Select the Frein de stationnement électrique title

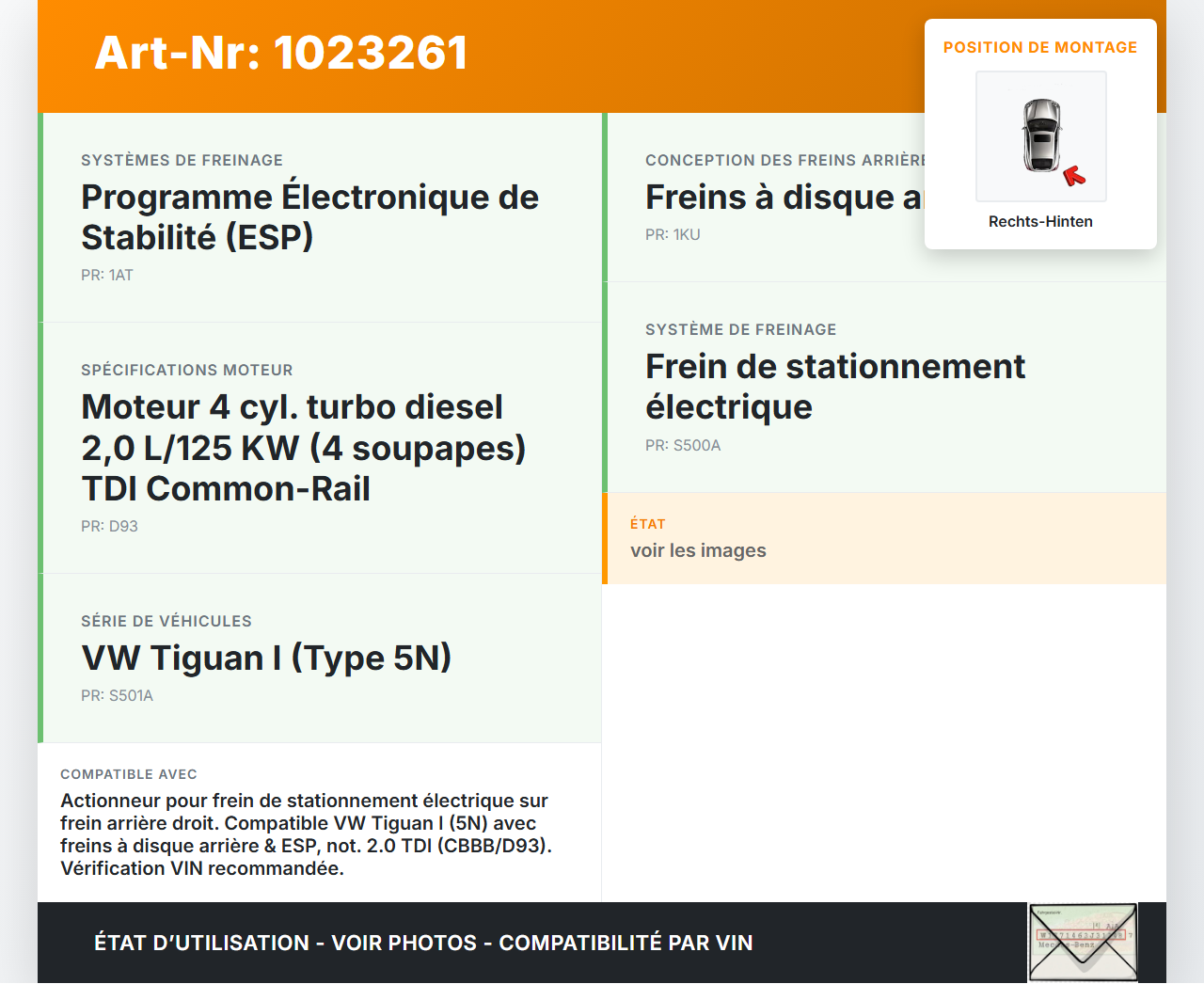point(834,386)
